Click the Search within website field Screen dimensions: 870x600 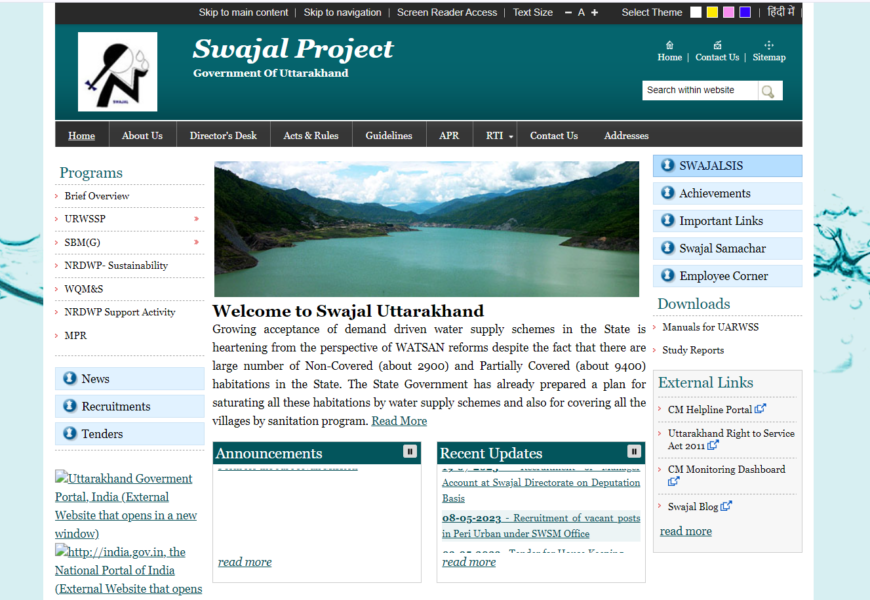point(699,90)
